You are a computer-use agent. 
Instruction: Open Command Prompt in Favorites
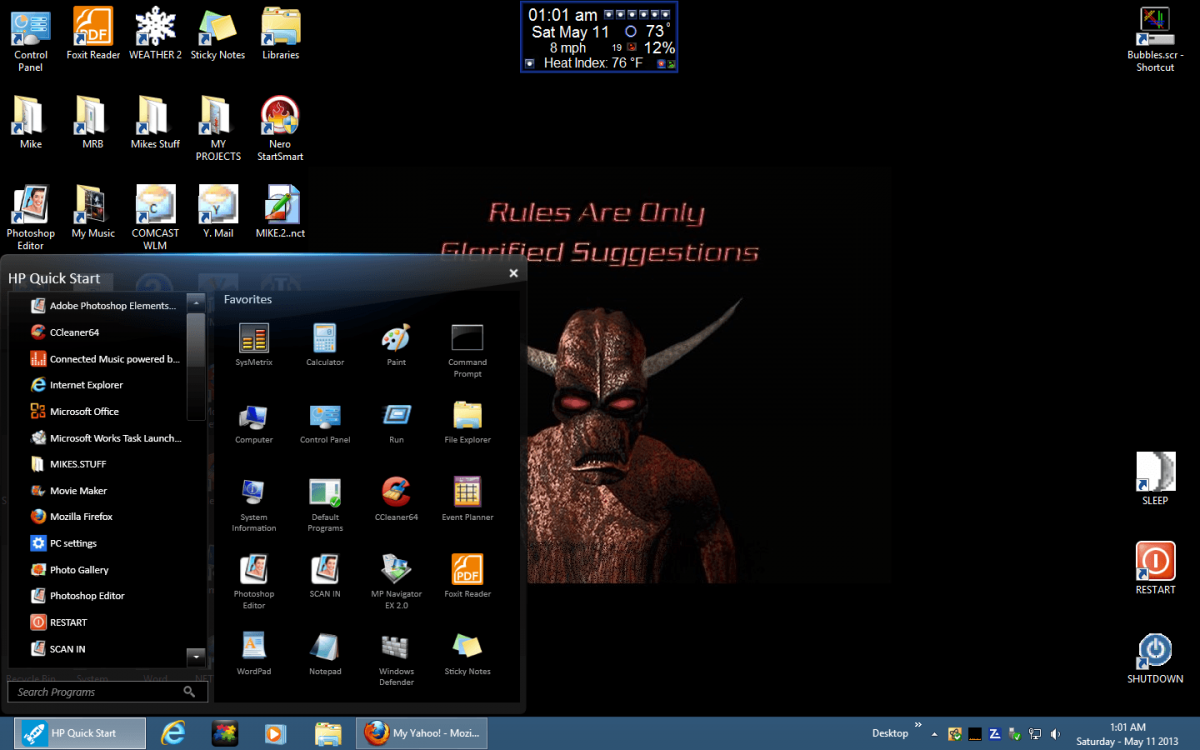(467, 350)
